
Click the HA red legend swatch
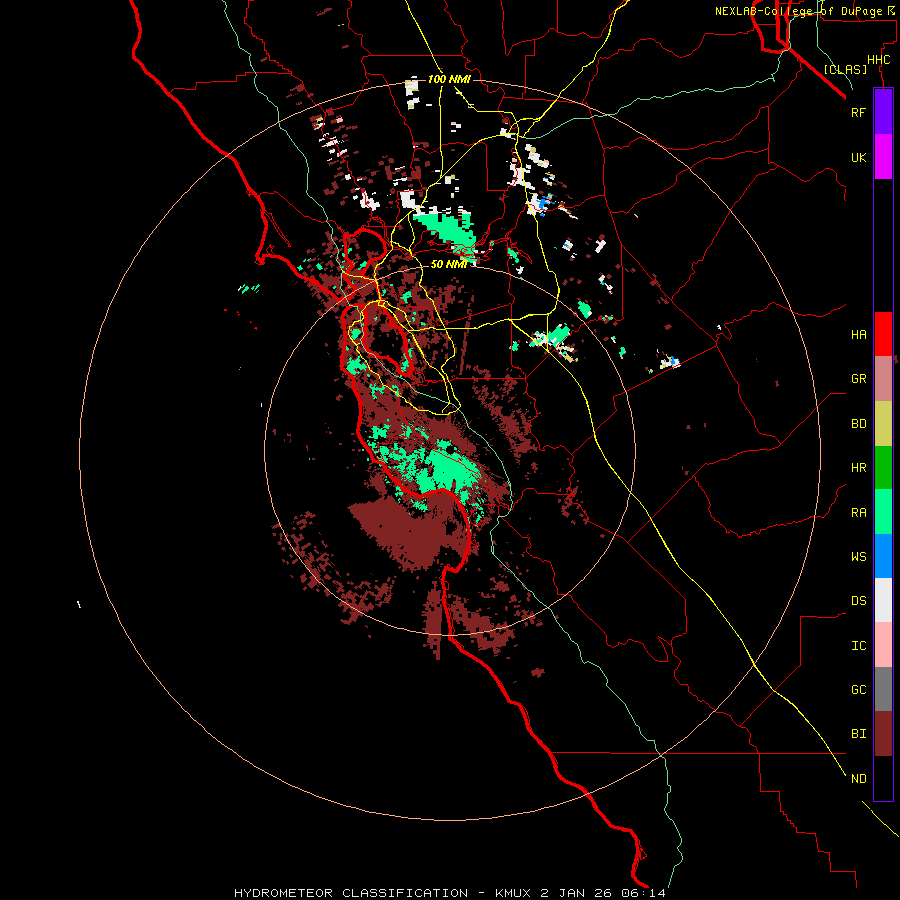(x=883, y=334)
